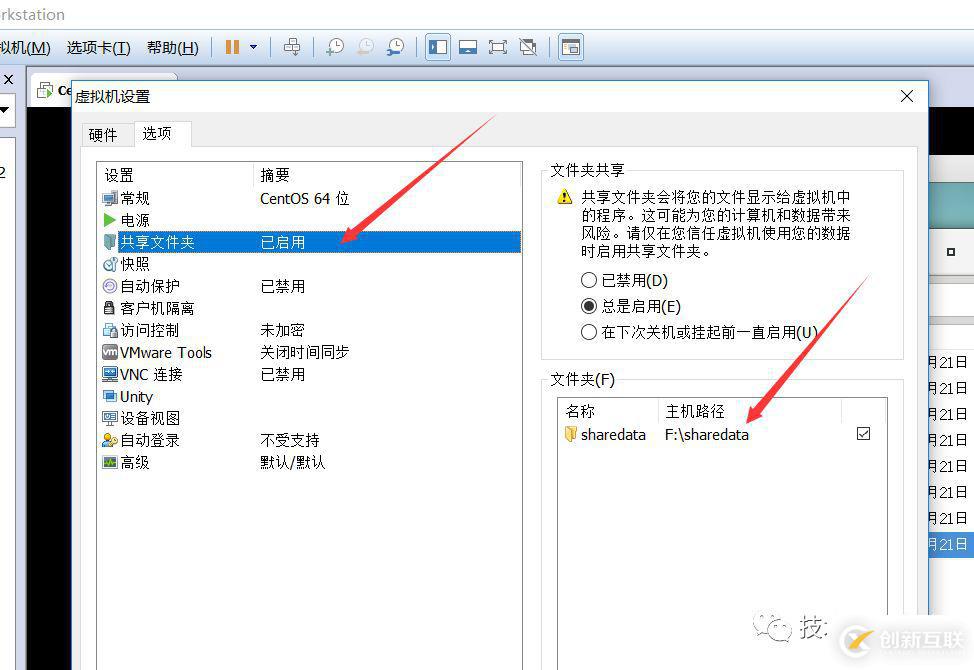Image resolution: width=974 pixels, height=670 pixels.
Task: Close the library panel with X
Action: coord(9,79)
